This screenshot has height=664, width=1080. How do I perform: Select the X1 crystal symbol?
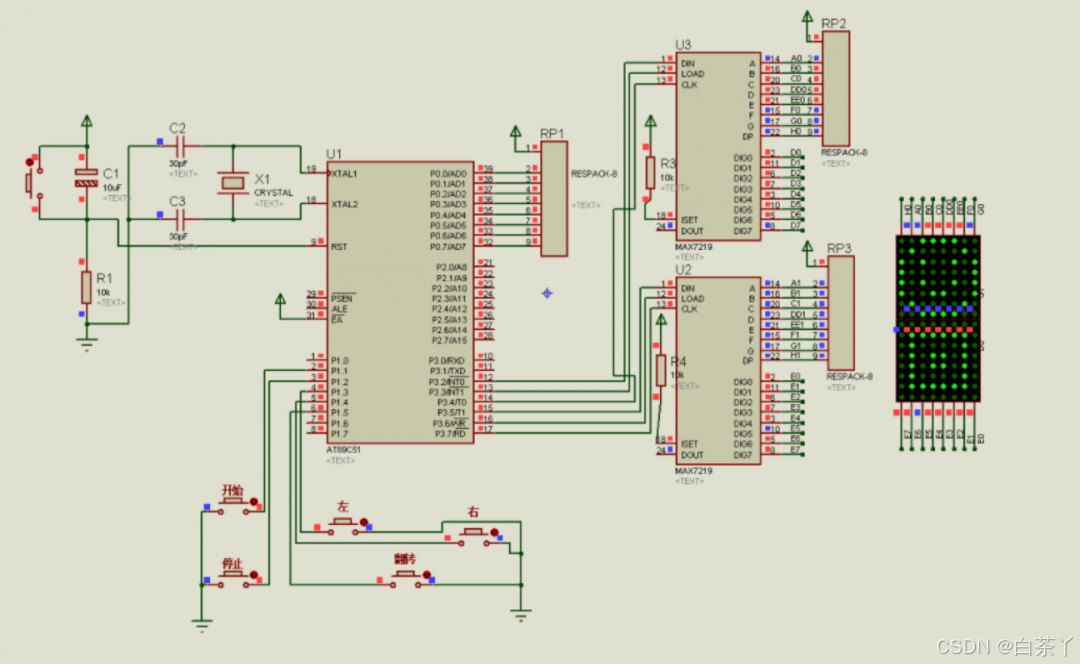[x=233, y=183]
